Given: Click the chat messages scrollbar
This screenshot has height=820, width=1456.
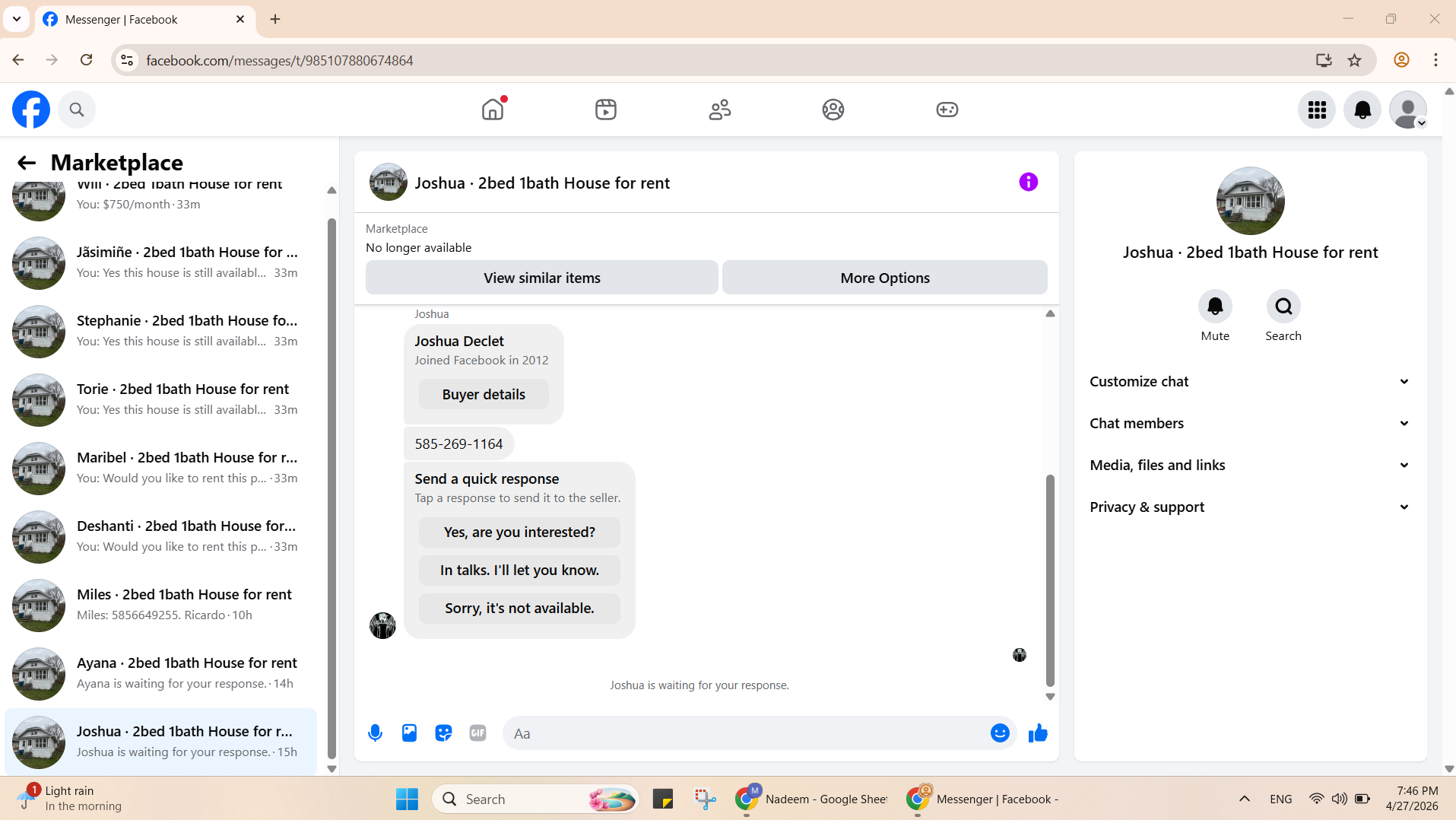Looking at the screenshot, I should click(1050, 580).
